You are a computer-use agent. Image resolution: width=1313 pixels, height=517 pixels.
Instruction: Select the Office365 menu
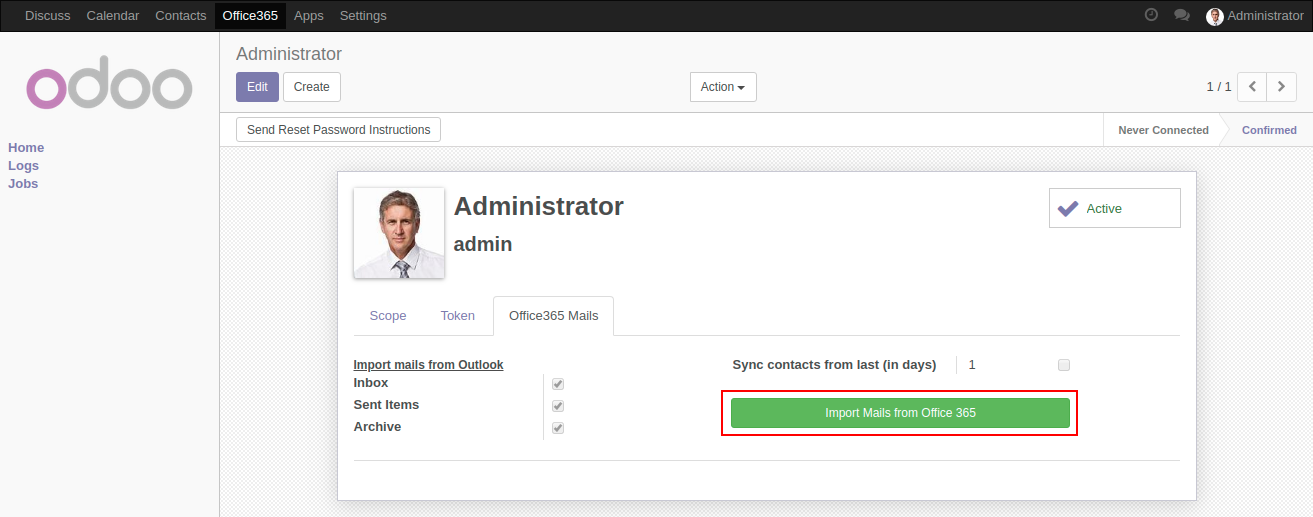[x=250, y=16]
